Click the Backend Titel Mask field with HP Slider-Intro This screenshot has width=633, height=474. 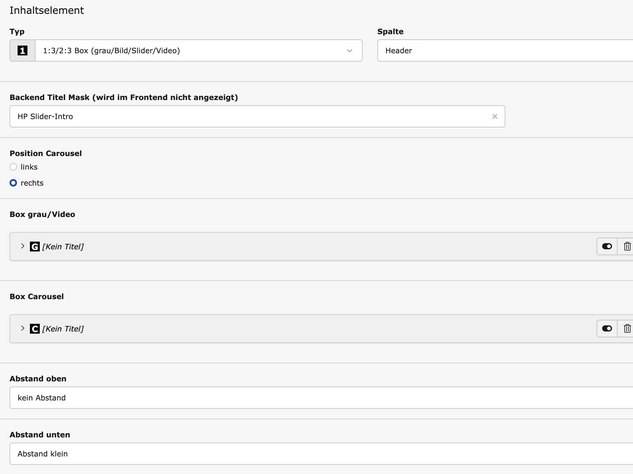pos(257,116)
